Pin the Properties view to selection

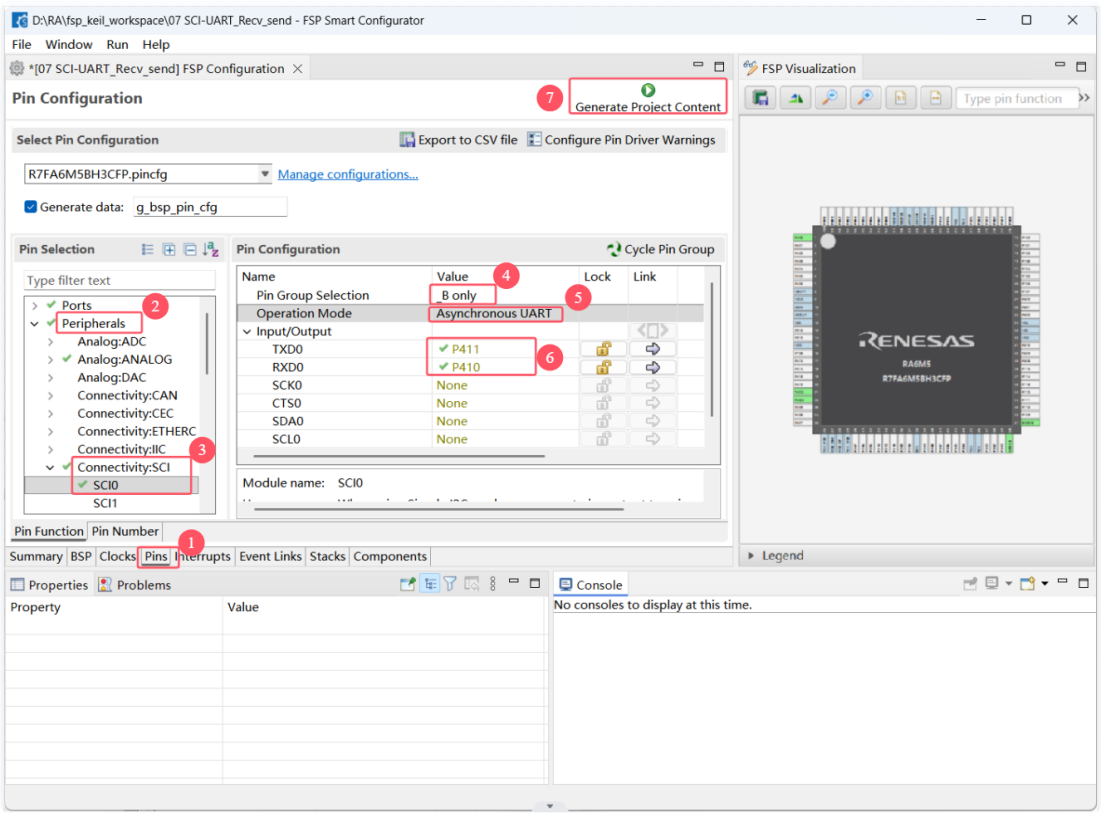click(407, 583)
